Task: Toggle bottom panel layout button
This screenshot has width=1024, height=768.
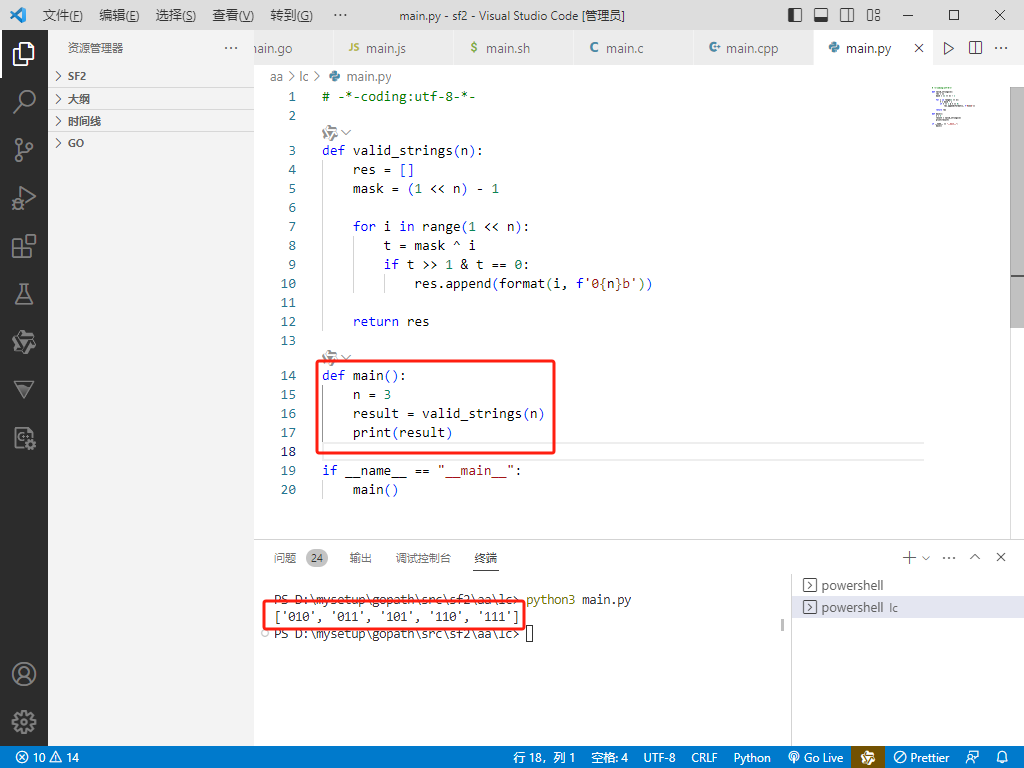Action: (821, 15)
